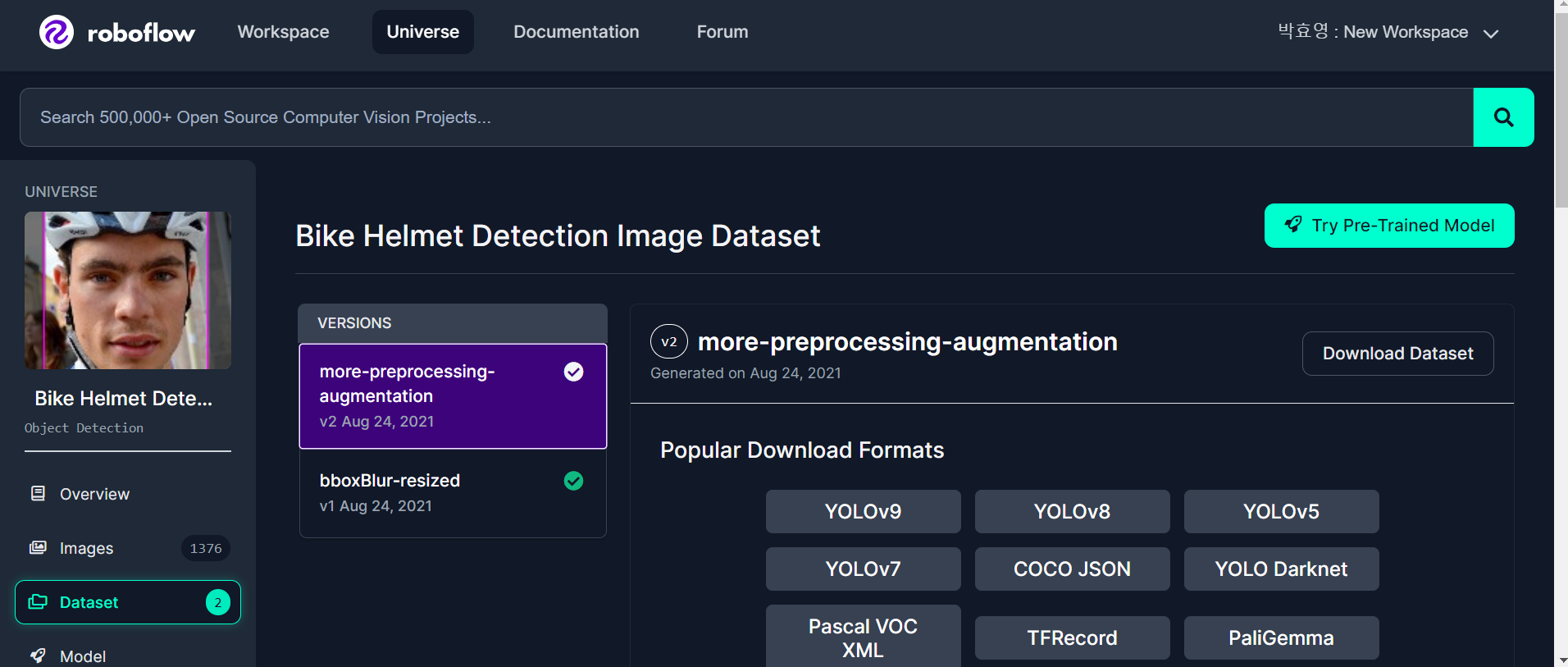This screenshot has height=667, width=1568.
Task: Click the roboflow wordmark text
Action: tap(141, 33)
